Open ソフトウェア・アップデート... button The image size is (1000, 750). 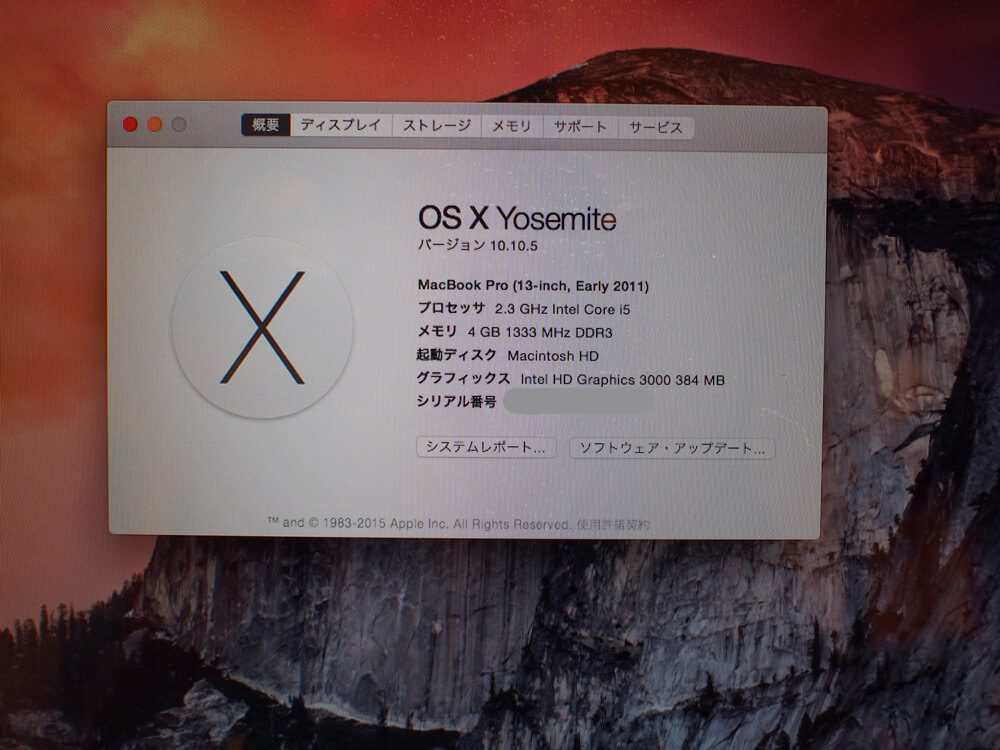point(672,448)
